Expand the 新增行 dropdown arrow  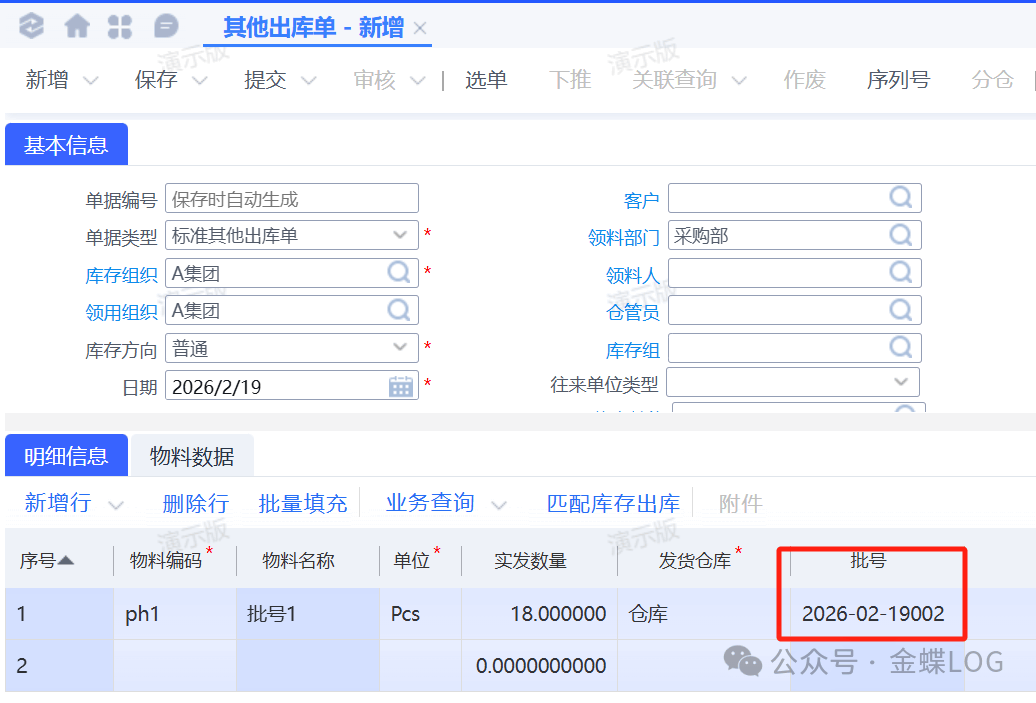point(115,504)
